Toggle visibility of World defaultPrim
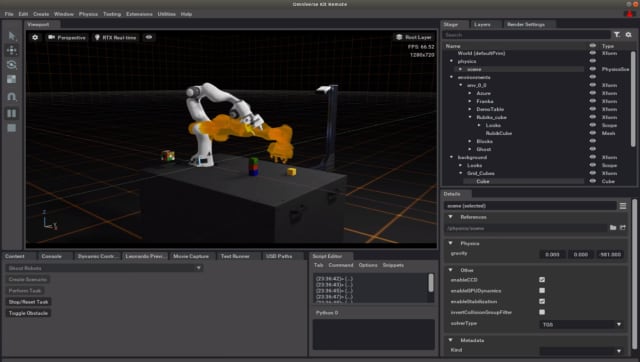The height and width of the screenshot is (362, 640). (593, 53)
